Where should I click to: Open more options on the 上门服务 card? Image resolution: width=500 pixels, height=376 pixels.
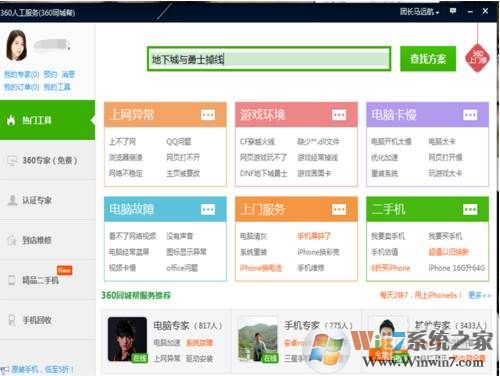(x=339, y=210)
